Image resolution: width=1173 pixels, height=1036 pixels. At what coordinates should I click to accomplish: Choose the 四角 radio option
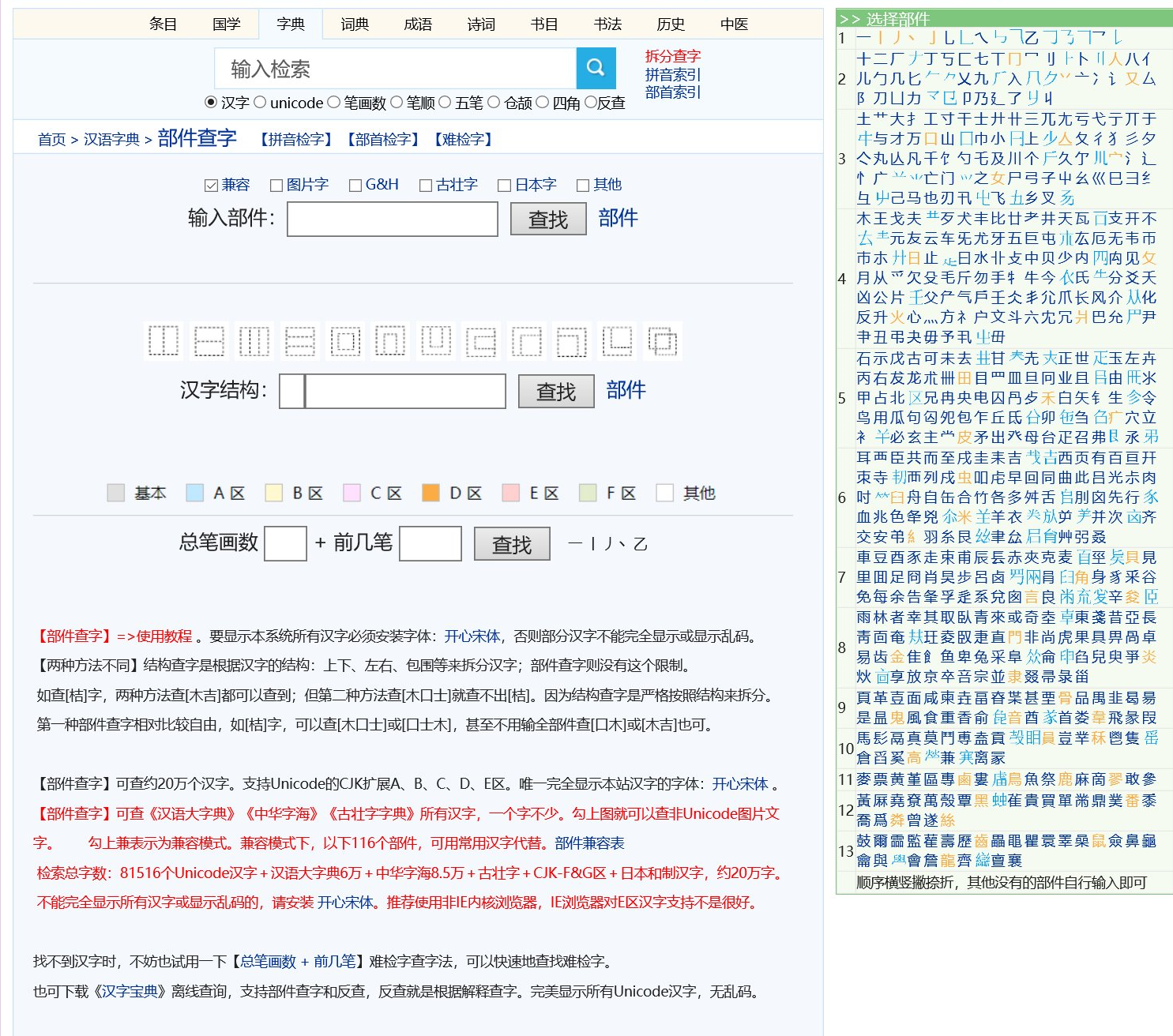coord(542,102)
